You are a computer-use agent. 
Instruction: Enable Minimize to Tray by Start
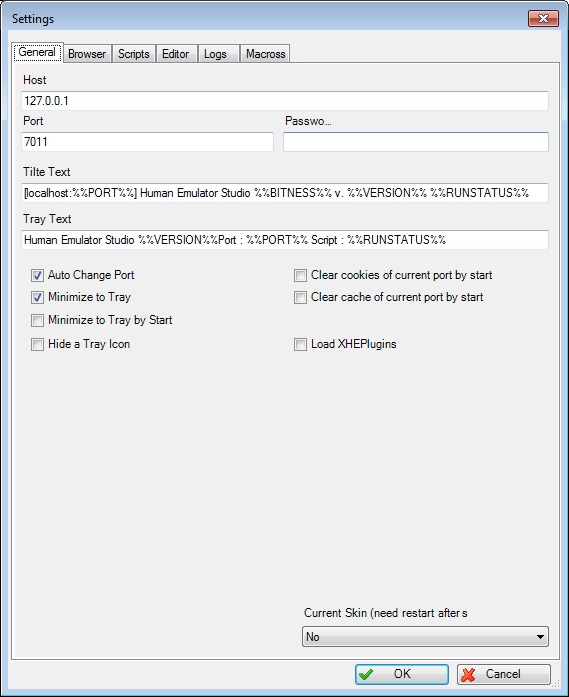point(37,320)
